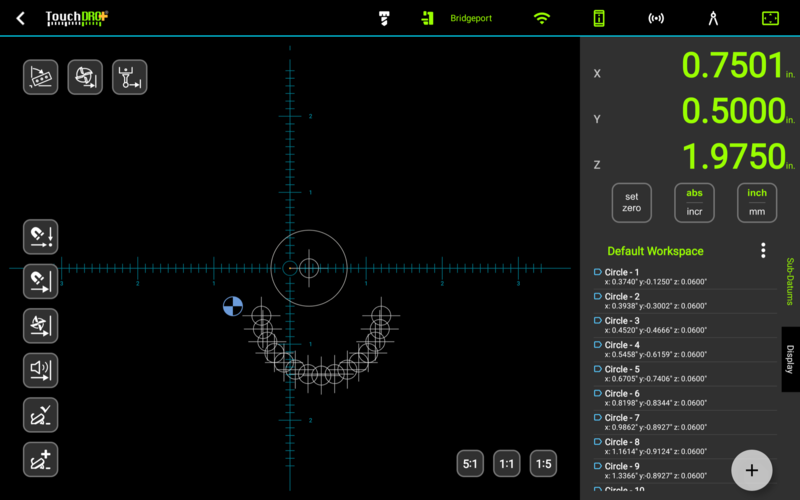Screen dimensions: 800x500
Task: Tap the Z axis readout 1.9750
Action: pyautogui.click(x=734, y=156)
